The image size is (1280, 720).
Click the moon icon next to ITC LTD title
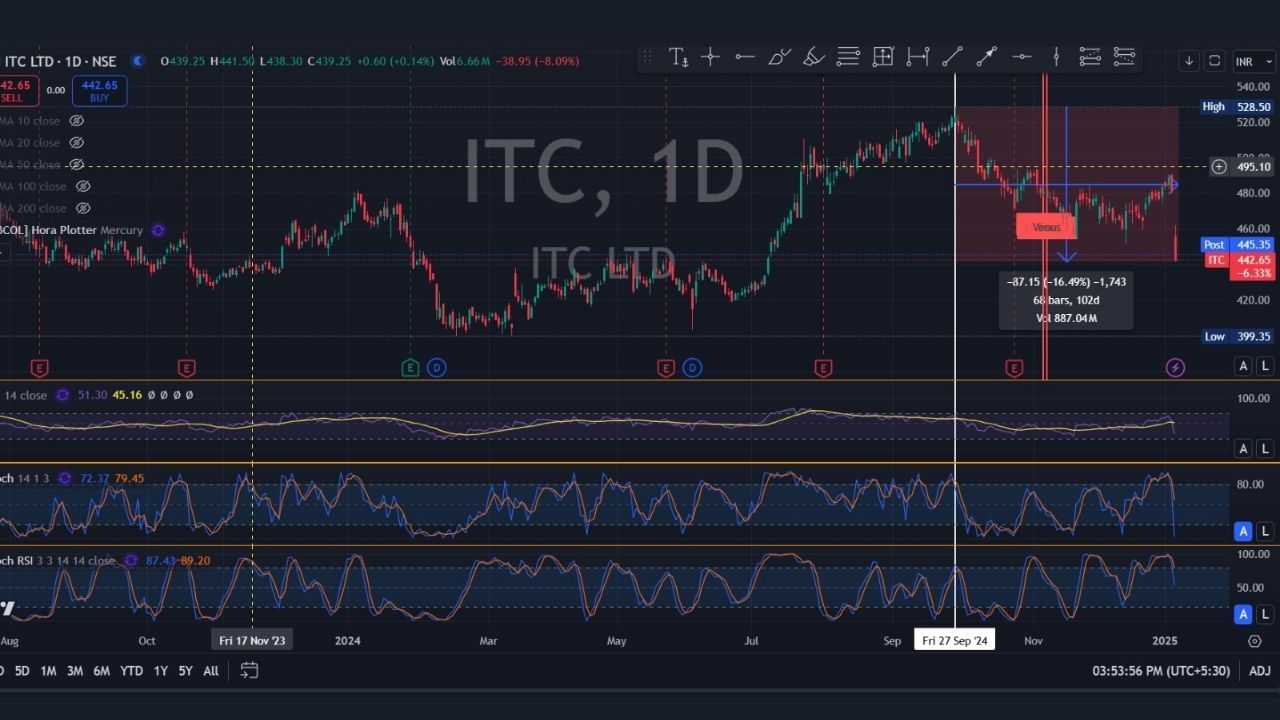[138, 61]
